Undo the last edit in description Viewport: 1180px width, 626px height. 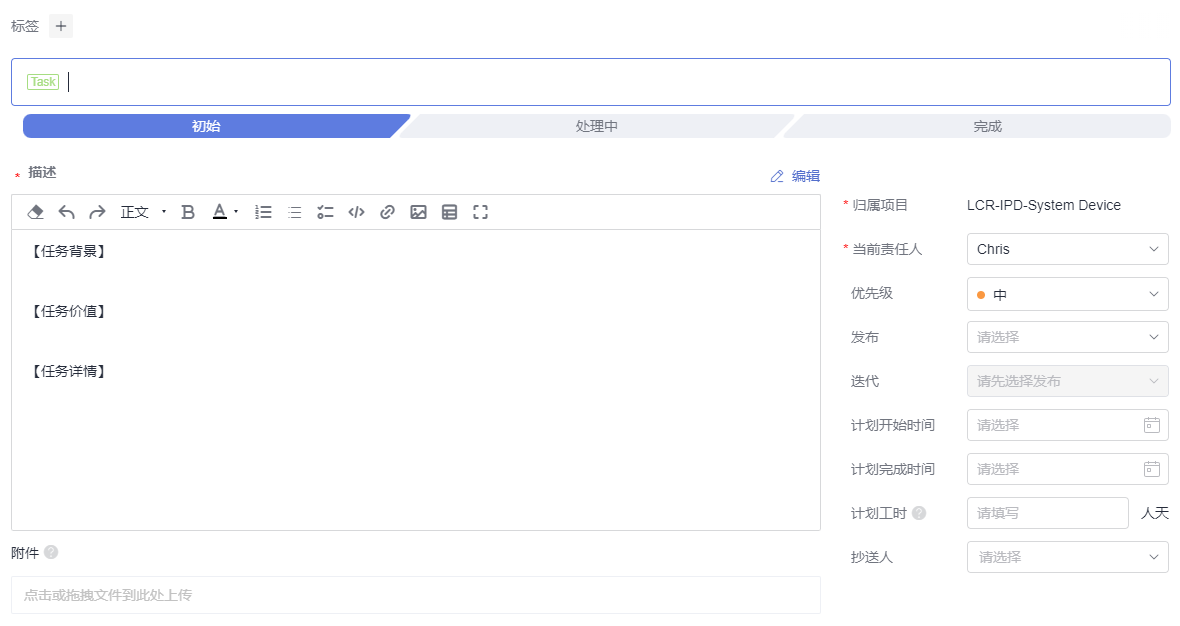67,212
